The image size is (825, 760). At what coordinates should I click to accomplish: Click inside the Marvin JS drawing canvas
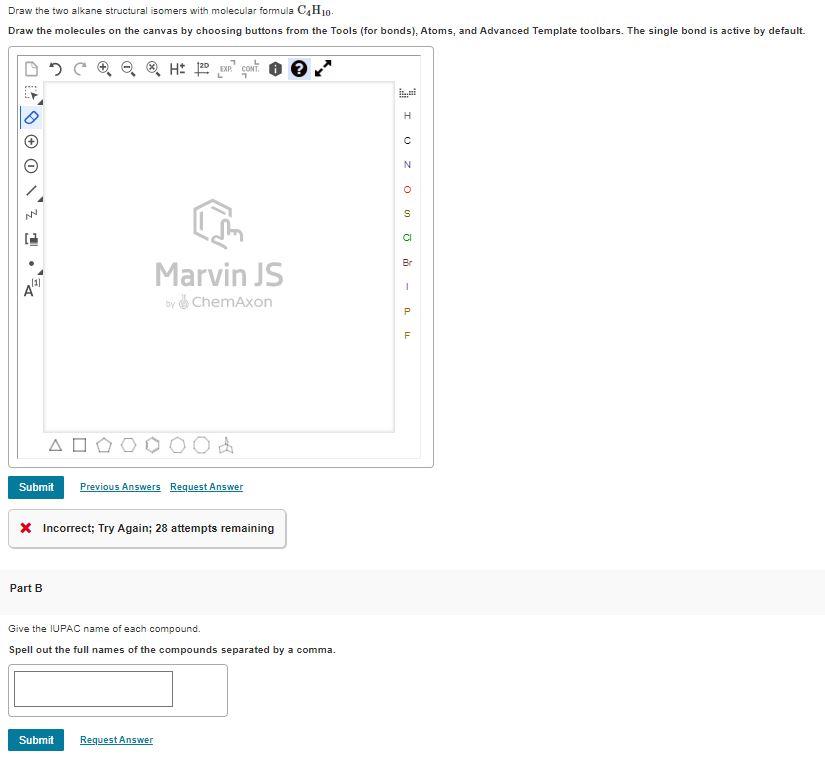tap(219, 257)
